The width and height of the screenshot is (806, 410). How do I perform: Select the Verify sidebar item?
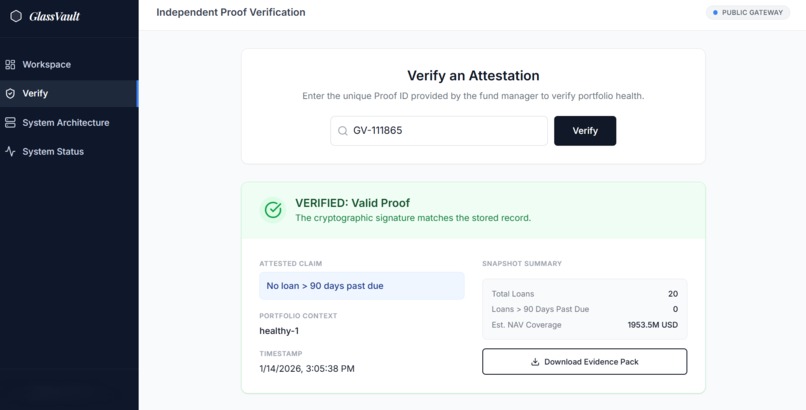35,94
